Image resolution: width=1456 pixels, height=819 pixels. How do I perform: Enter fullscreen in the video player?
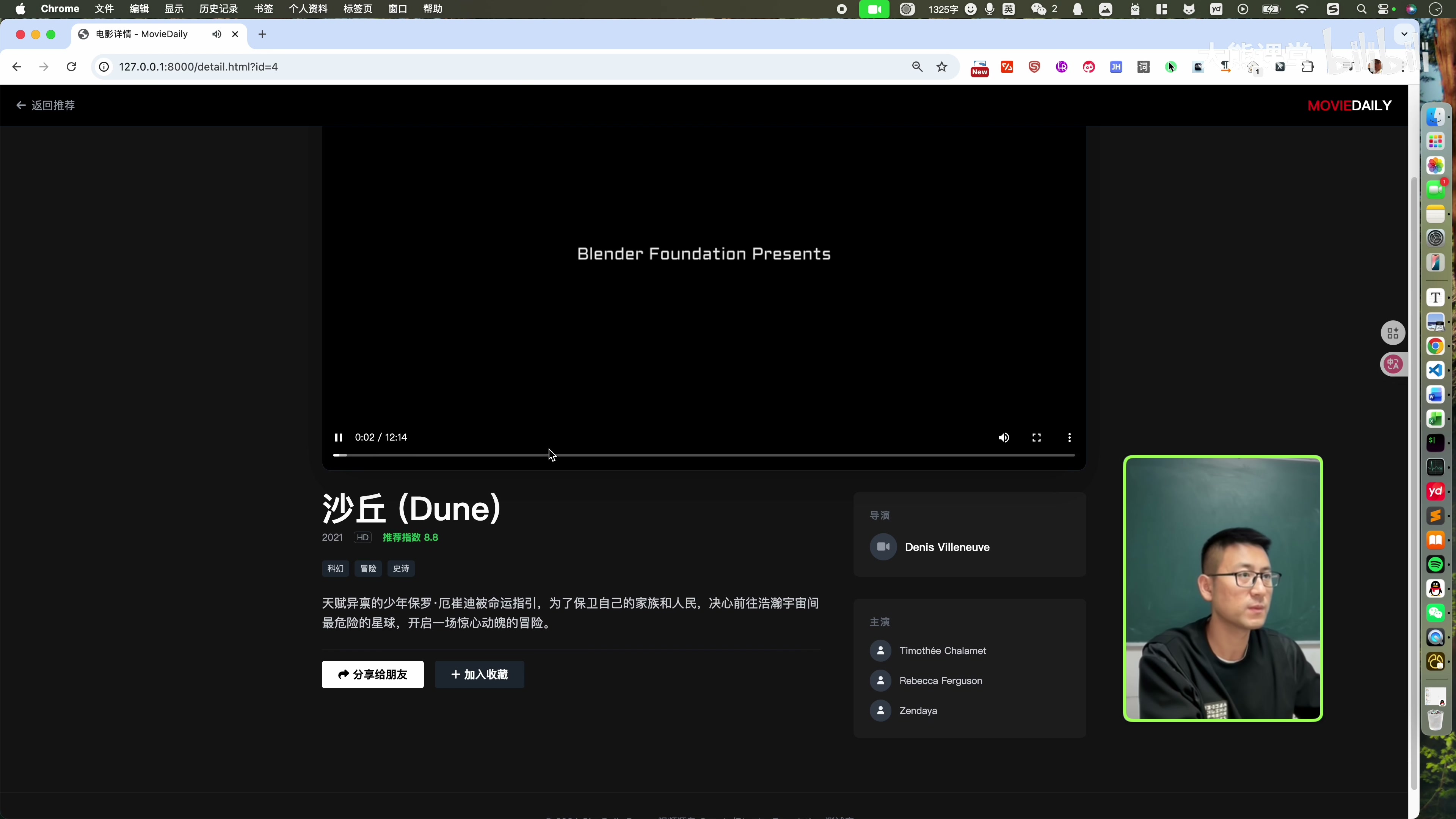click(1037, 438)
